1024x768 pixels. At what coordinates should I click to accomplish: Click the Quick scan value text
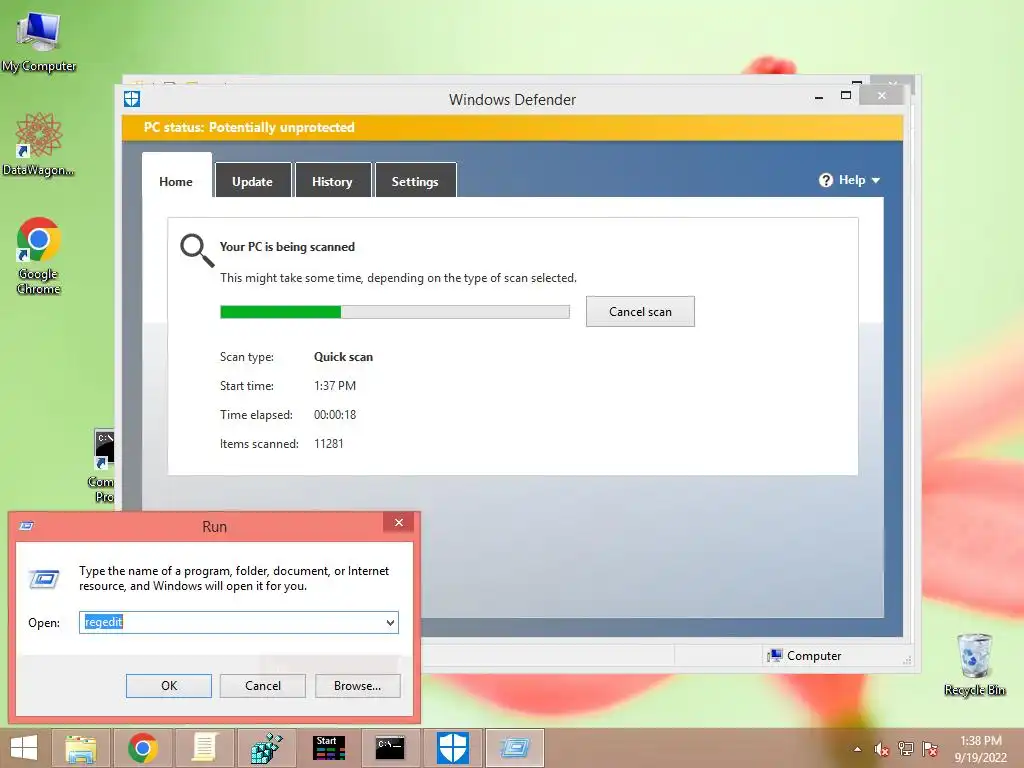[344, 357]
